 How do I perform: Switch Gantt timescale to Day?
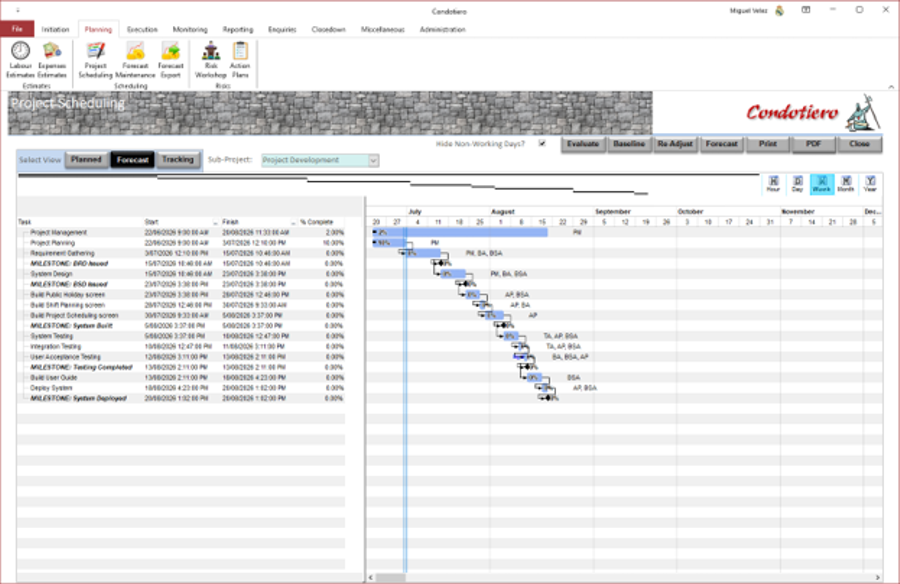797,184
